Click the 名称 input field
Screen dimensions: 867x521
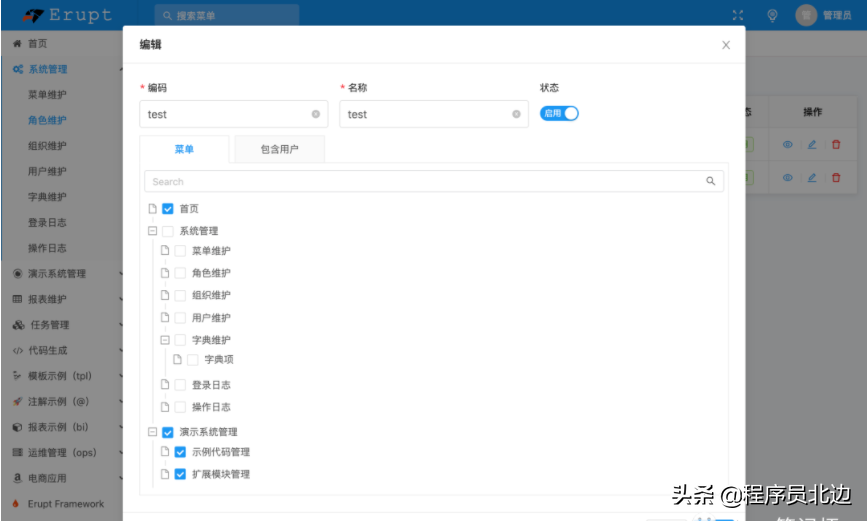[x=434, y=114]
